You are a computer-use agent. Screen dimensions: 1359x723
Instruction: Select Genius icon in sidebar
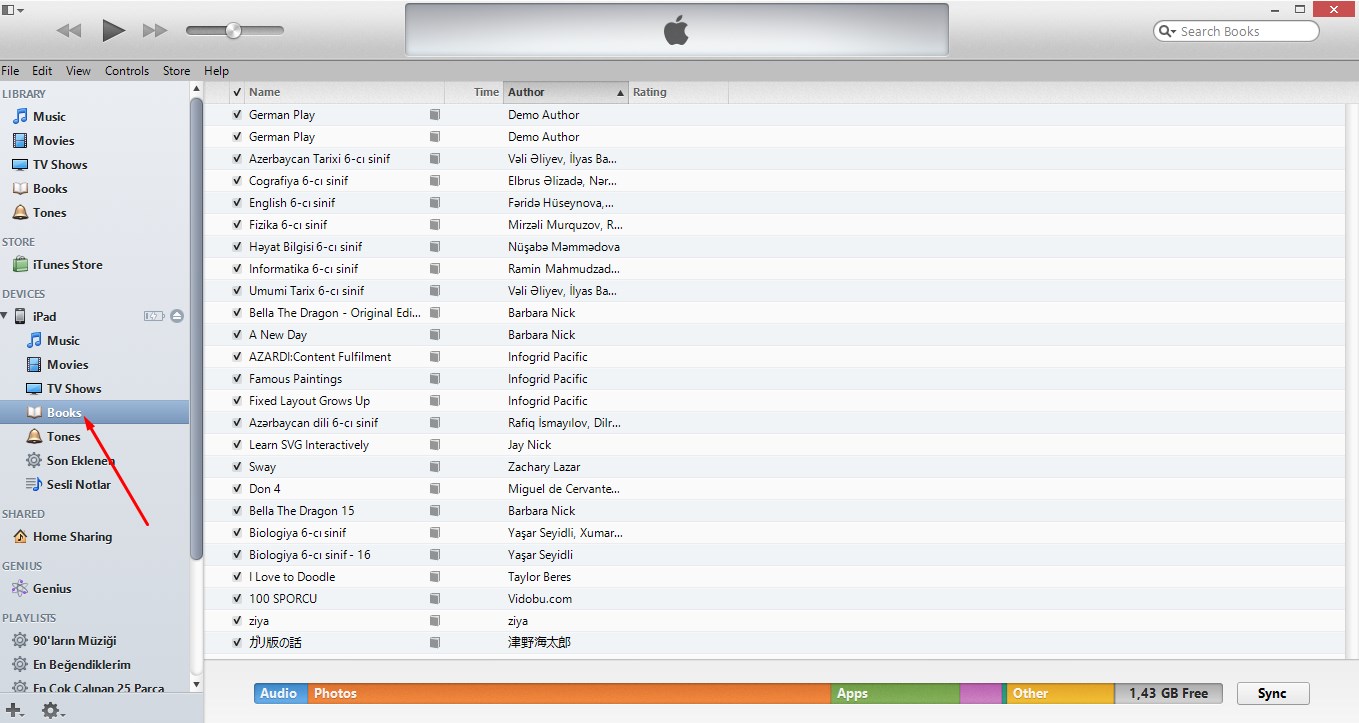(x=20, y=589)
